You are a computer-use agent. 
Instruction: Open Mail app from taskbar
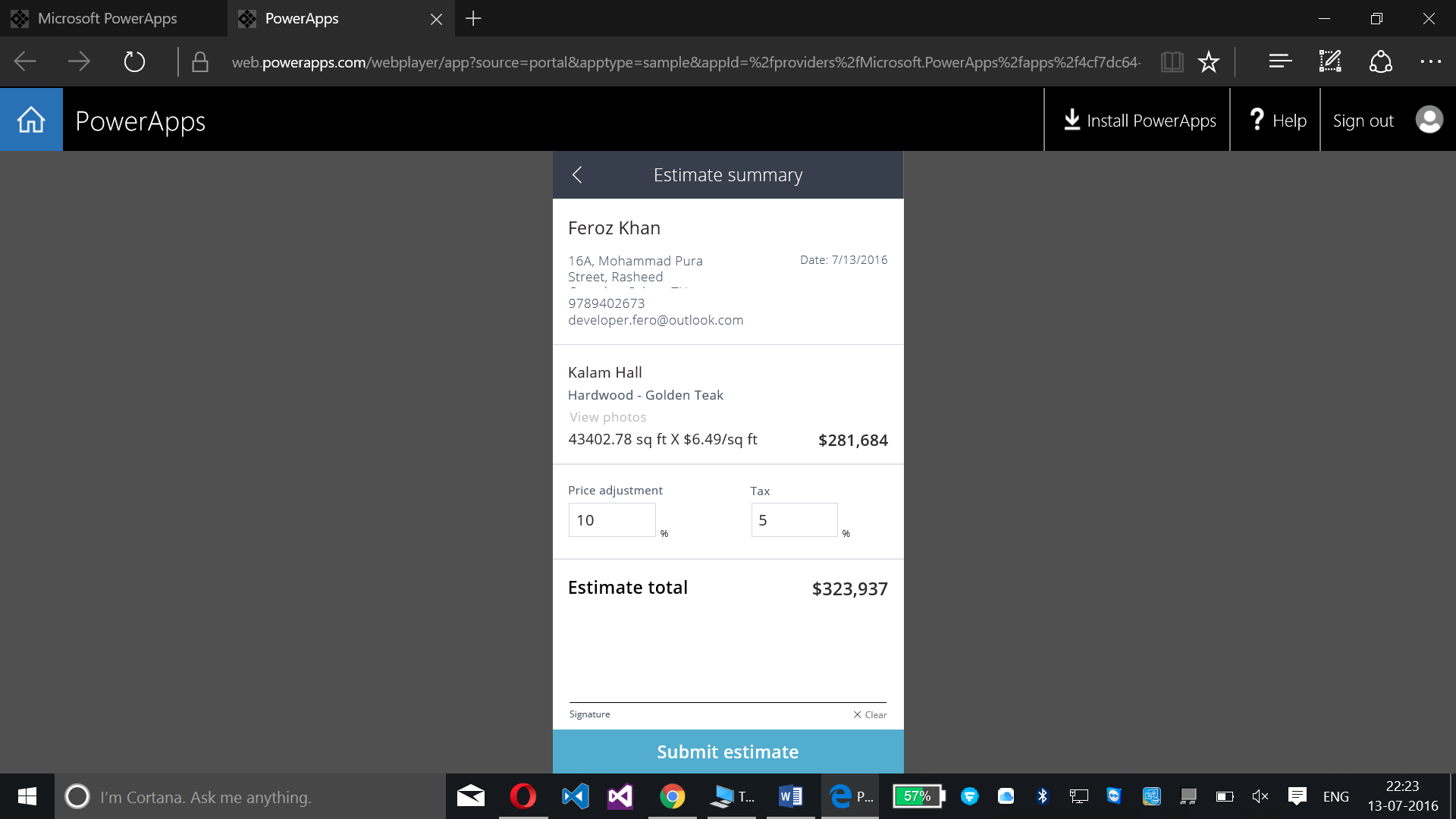(x=471, y=796)
